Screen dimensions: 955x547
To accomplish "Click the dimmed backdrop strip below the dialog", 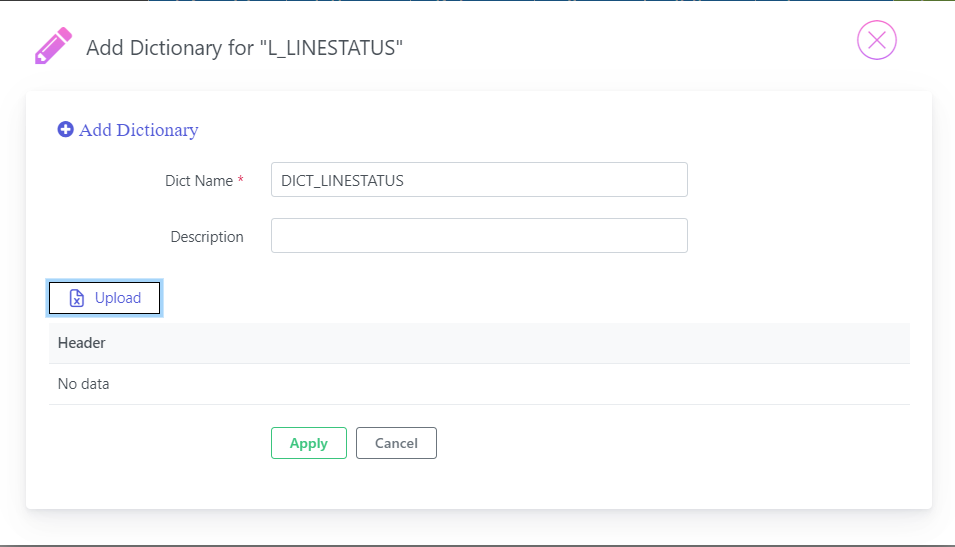I will pyautogui.click(x=478, y=528).
